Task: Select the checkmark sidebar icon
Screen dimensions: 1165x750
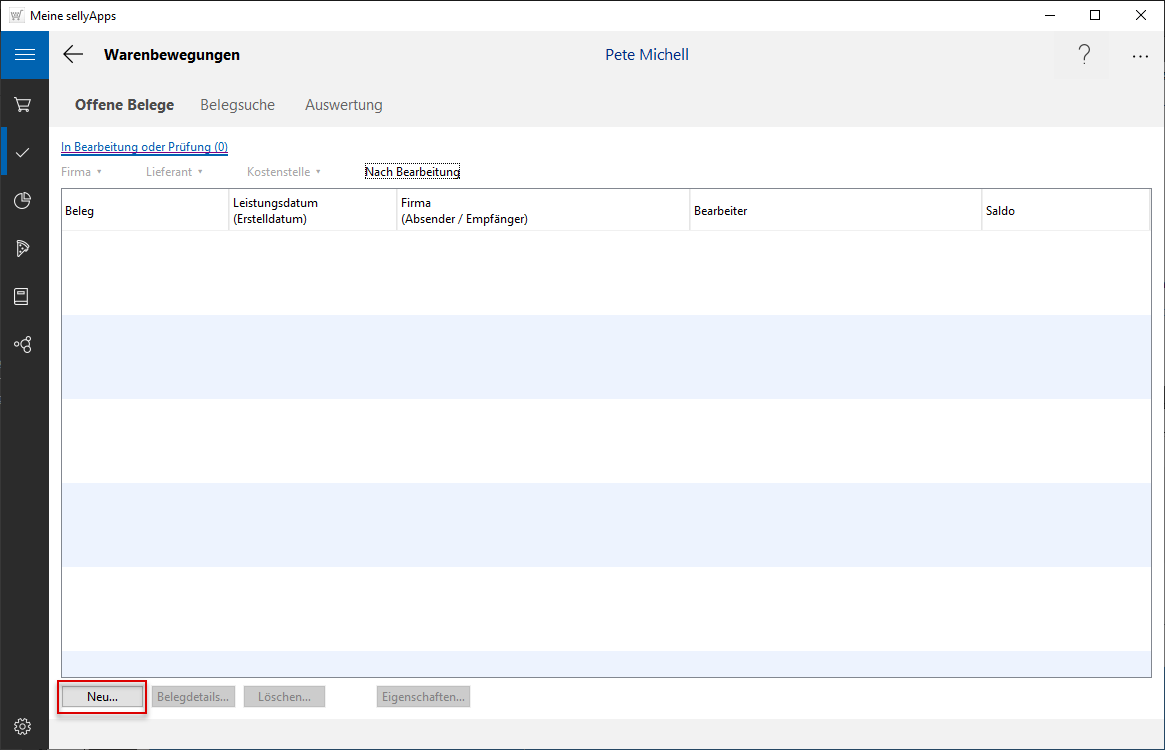Action: click(x=23, y=152)
